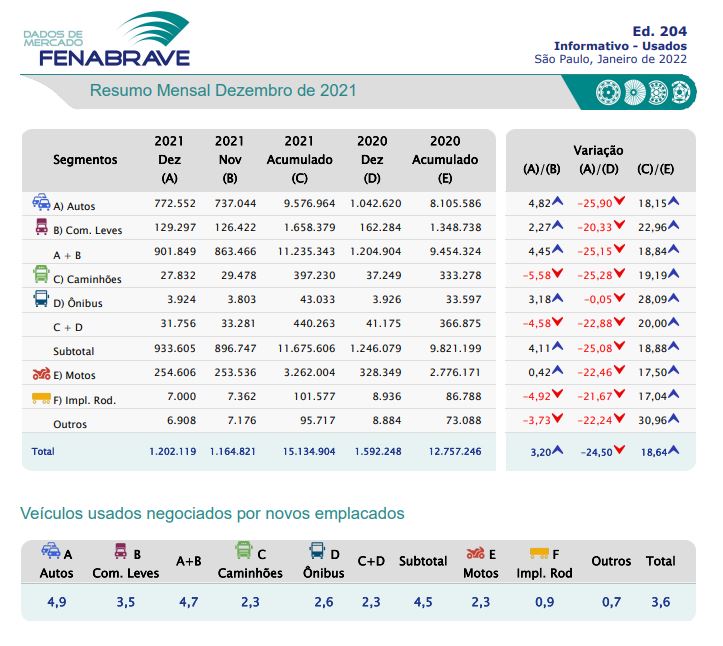The width and height of the screenshot is (723, 646).
Task: Click the red motorcycle icon beside 'E) Motos'
Action: tap(41, 373)
